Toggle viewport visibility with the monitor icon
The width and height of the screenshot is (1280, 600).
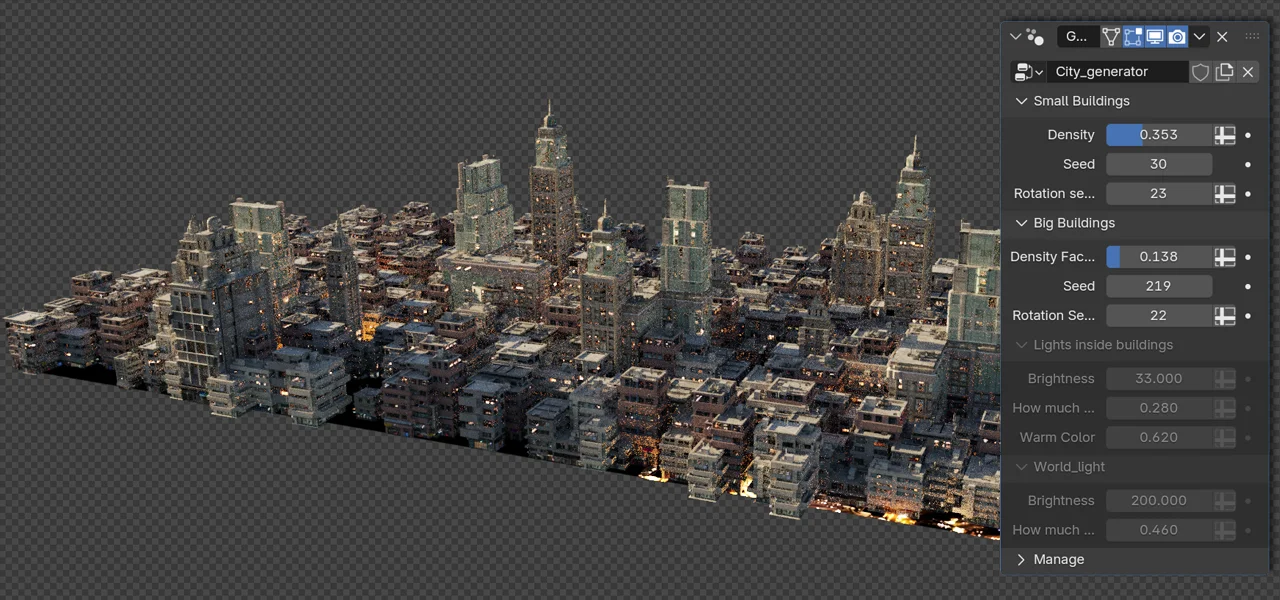point(1155,36)
